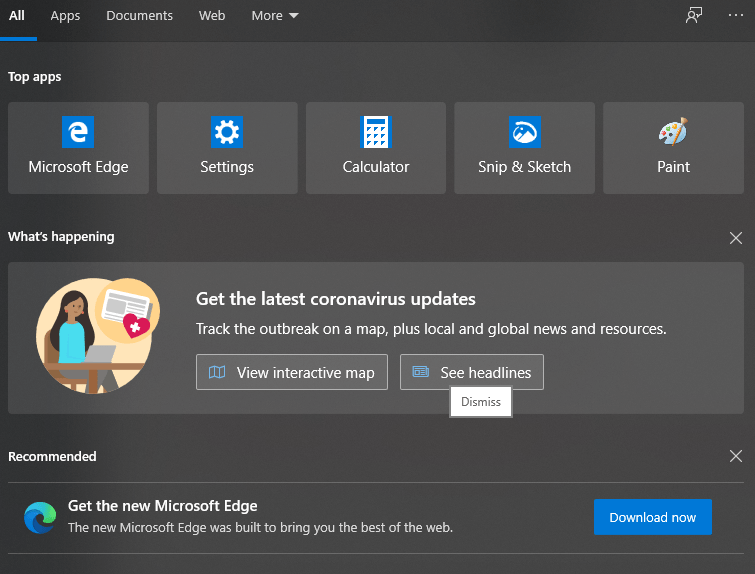Switch to the Apps tab
The image size is (755, 574).
click(x=65, y=16)
